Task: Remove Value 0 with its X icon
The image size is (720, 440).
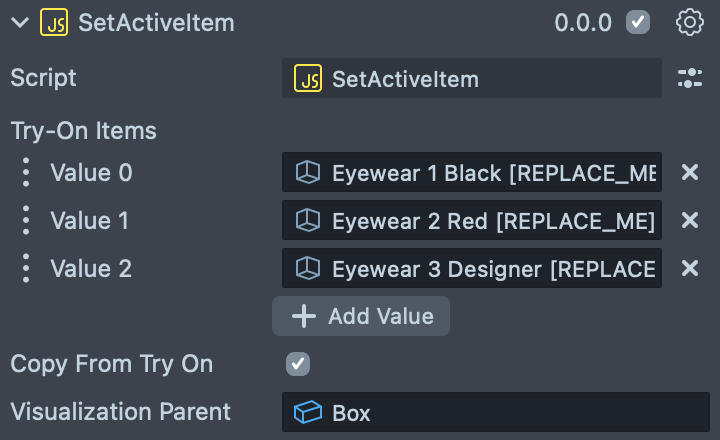Action: coord(690,173)
